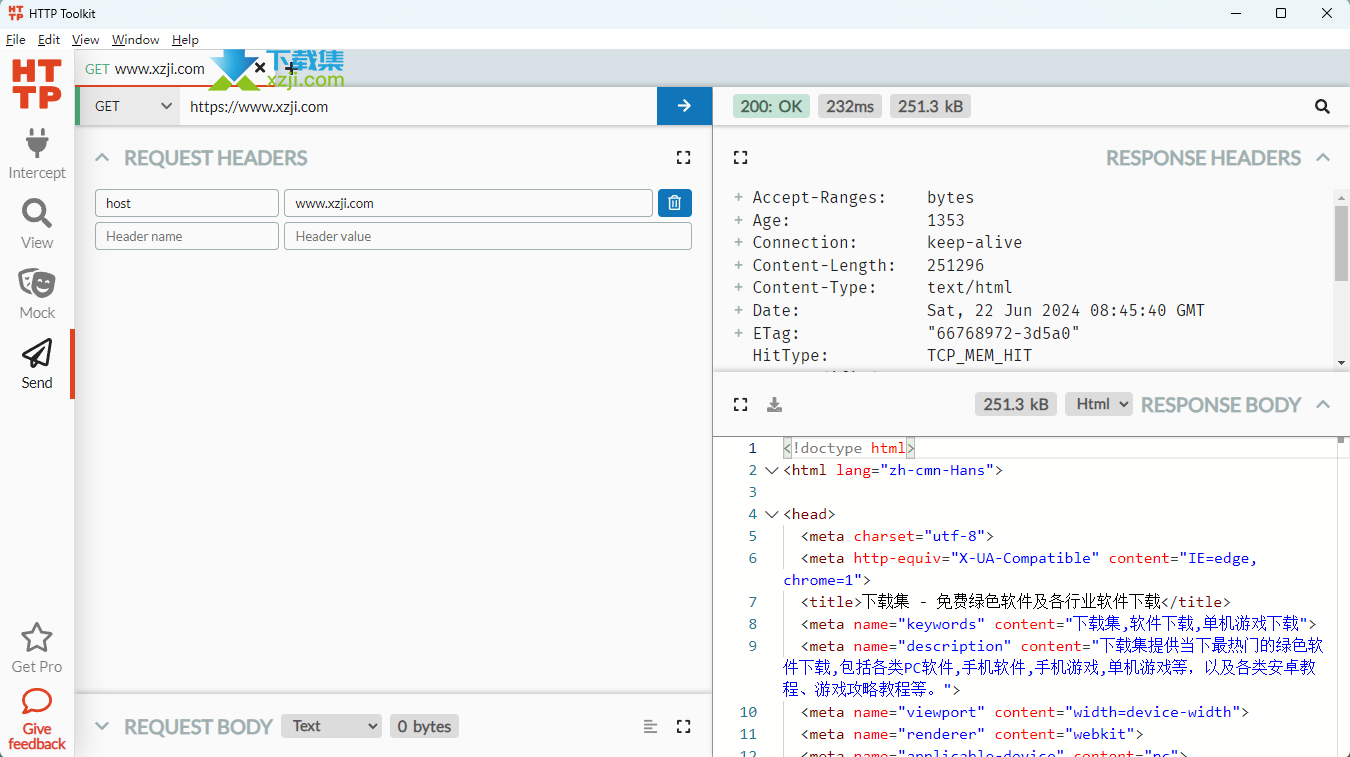Click the 232ms duration badge

click(850, 106)
